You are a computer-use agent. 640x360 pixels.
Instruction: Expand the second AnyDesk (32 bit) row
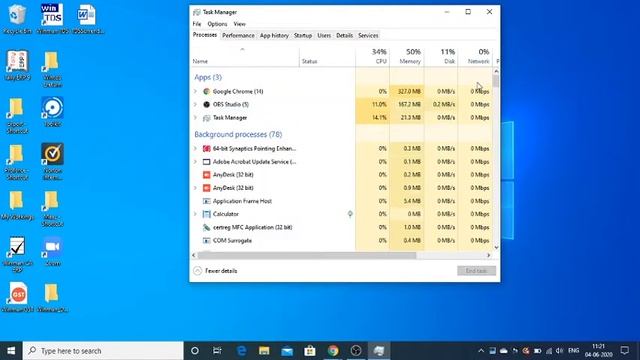point(195,188)
